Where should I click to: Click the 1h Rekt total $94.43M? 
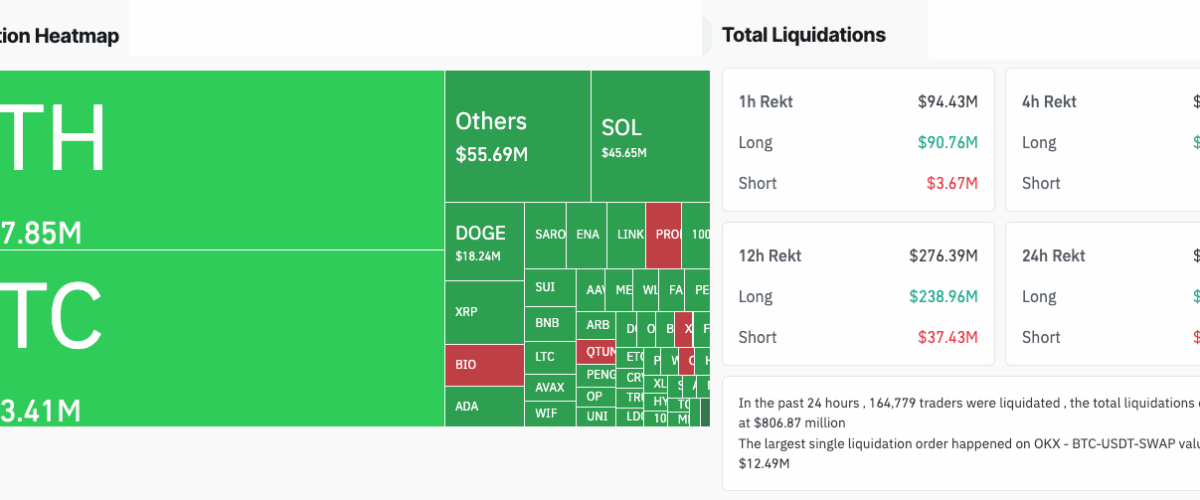pyautogui.click(x=947, y=101)
